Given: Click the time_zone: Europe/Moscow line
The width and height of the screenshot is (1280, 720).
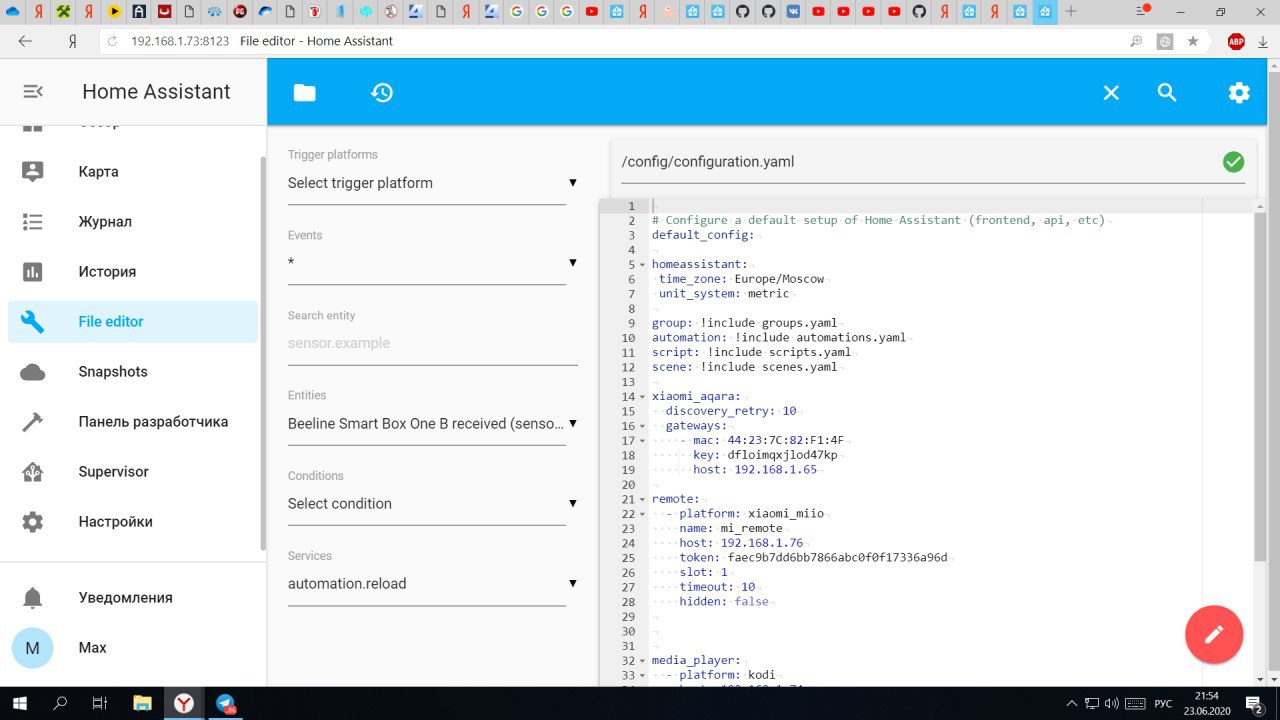Looking at the screenshot, I should tap(741, 279).
